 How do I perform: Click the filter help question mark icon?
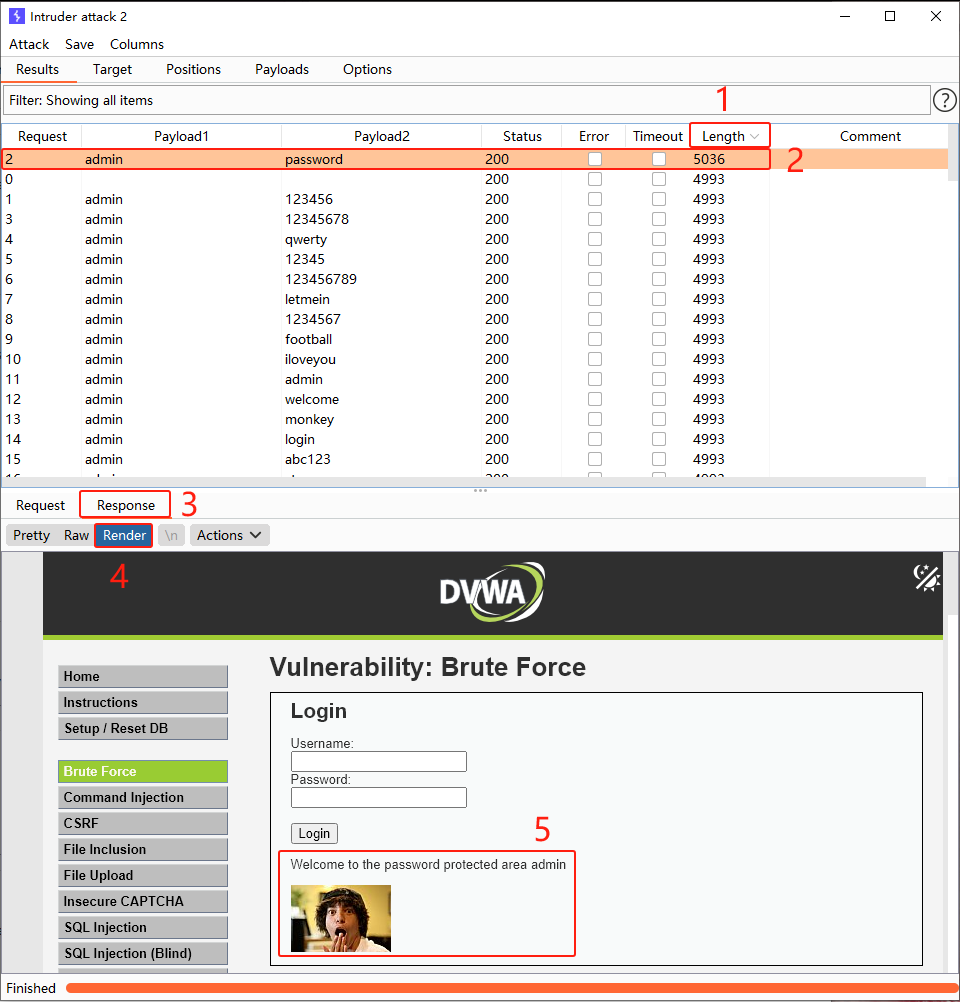[944, 100]
